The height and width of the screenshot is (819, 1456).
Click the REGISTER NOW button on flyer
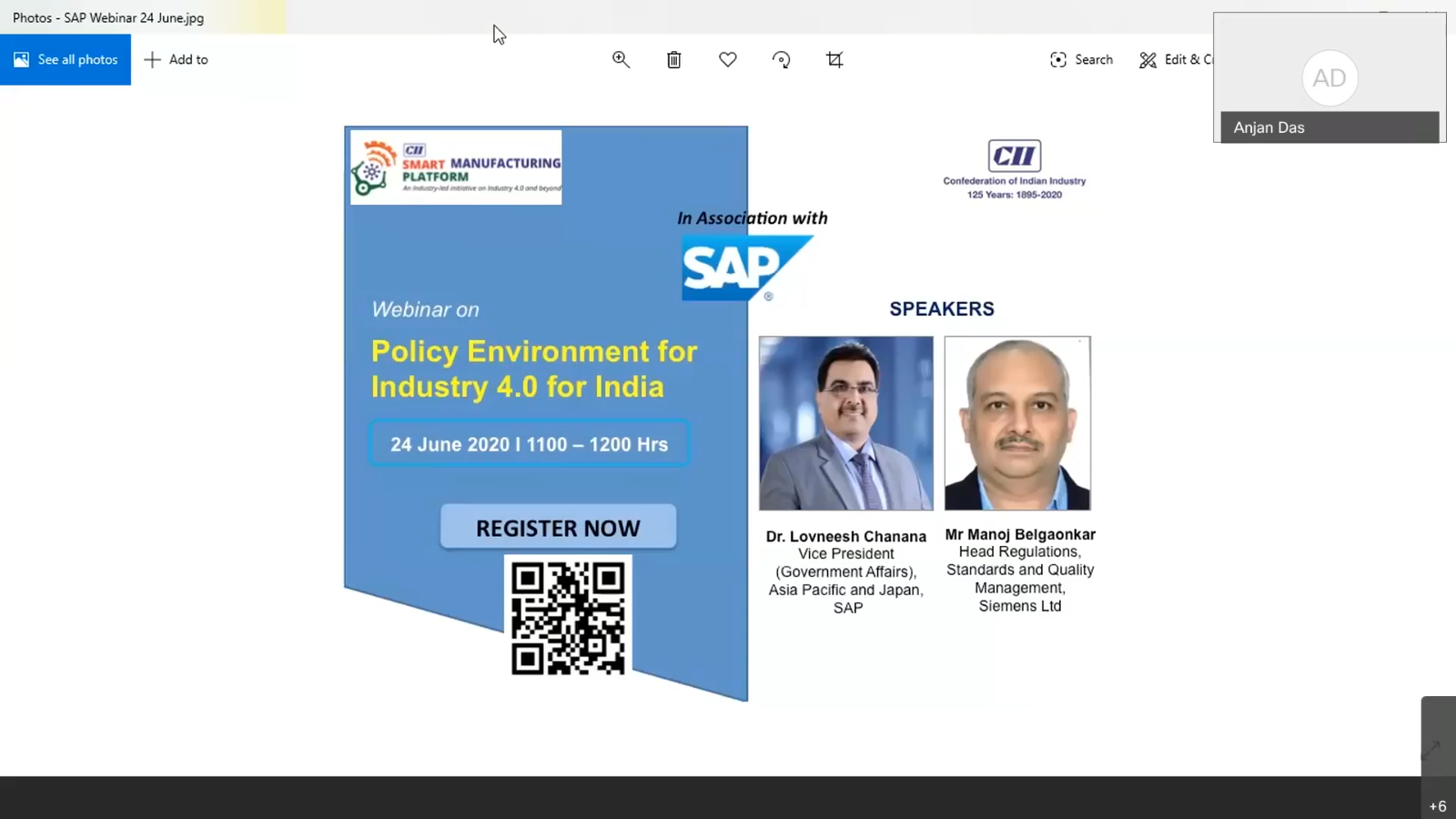558,527
